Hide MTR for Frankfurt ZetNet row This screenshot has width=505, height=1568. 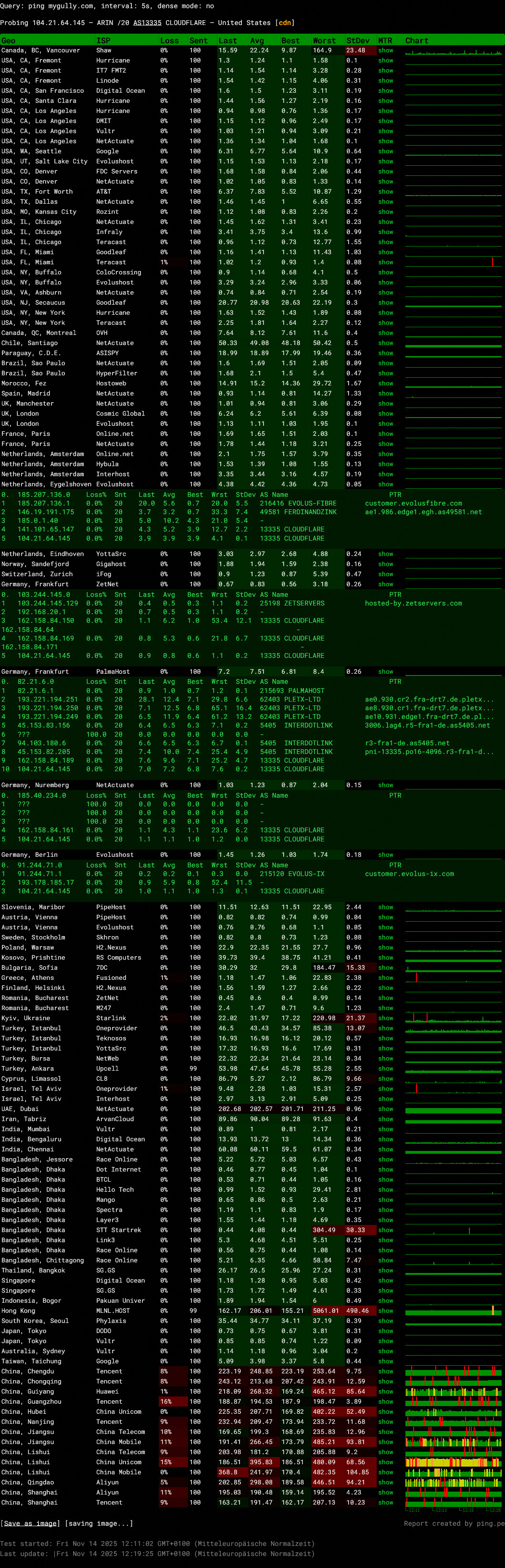tap(386, 584)
